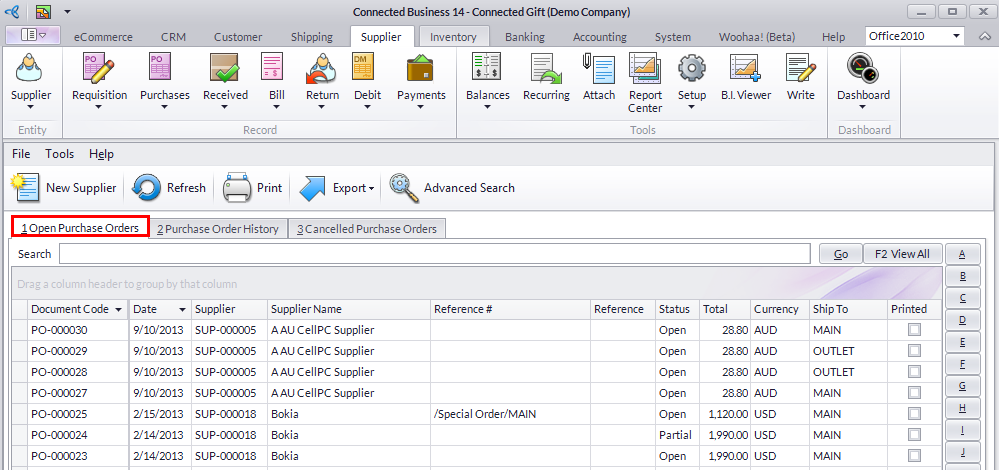
Task: Open the Requisition ribbon icon
Action: (99, 69)
